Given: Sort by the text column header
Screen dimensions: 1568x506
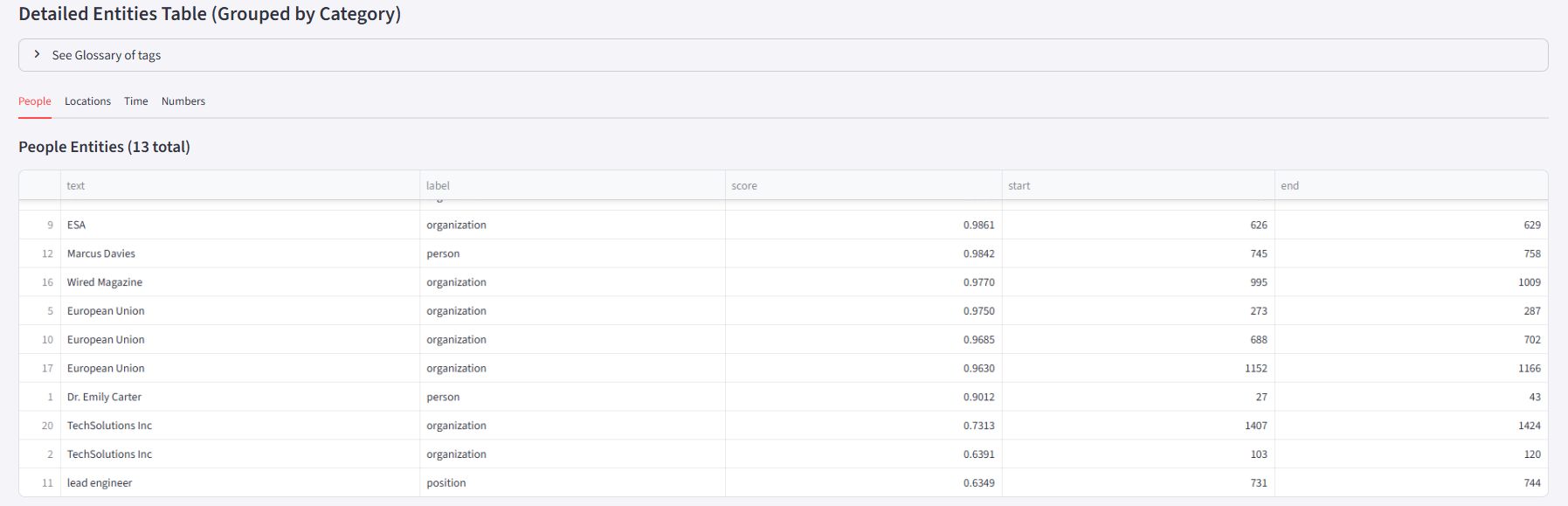Looking at the screenshot, I should pyautogui.click(x=240, y=185).
